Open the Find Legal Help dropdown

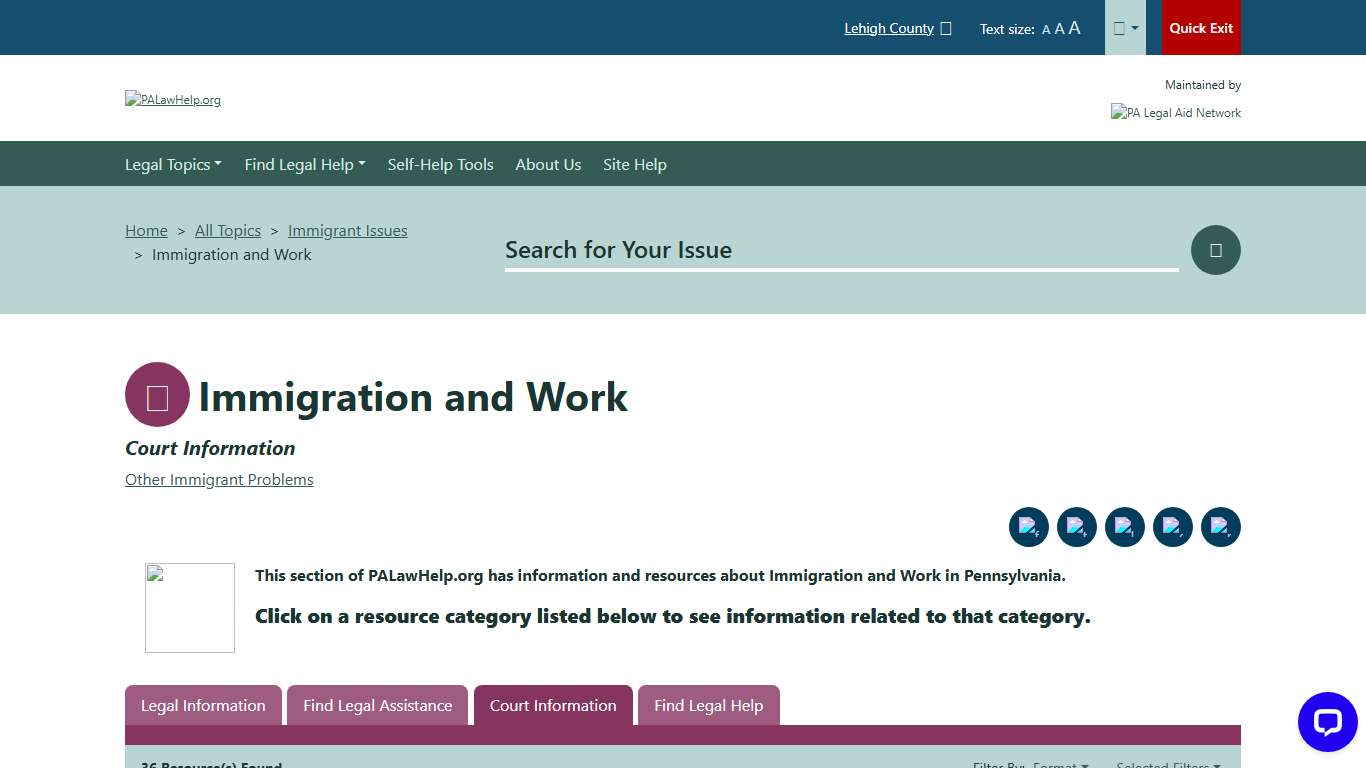point(304,164)
